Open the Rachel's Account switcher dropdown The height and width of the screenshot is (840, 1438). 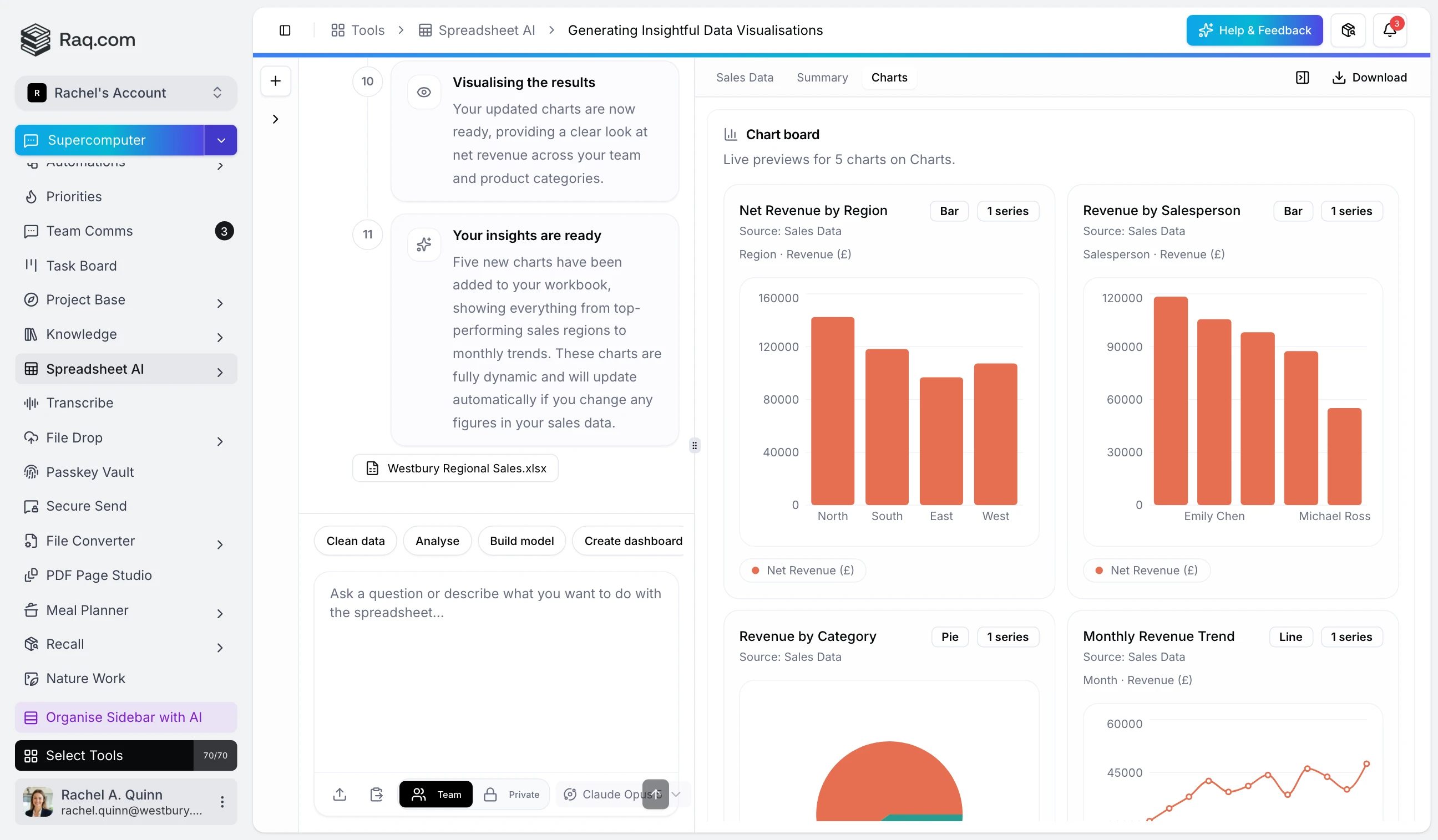click(x=125, y=93)
